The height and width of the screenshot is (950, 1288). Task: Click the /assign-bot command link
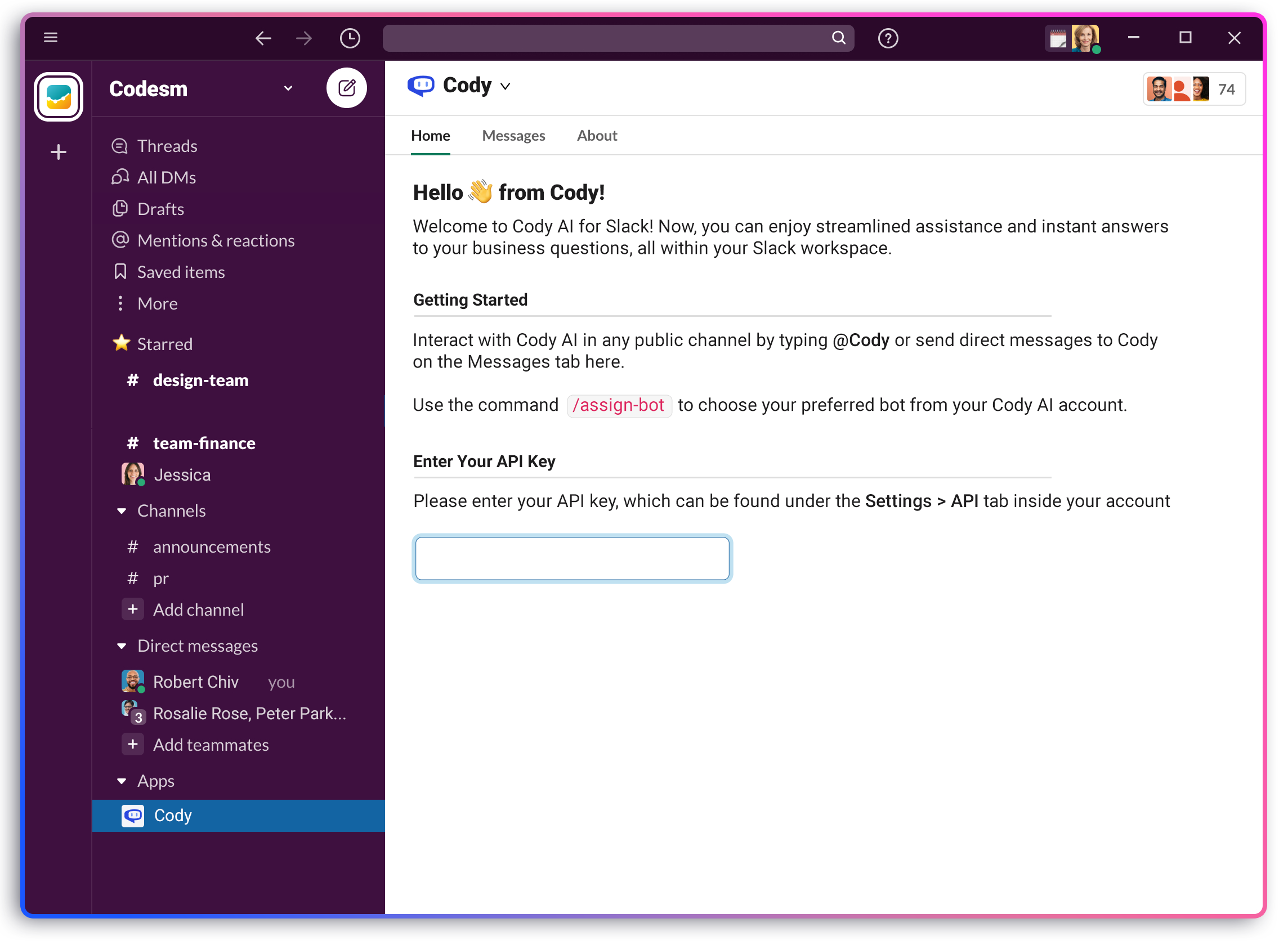620,405
